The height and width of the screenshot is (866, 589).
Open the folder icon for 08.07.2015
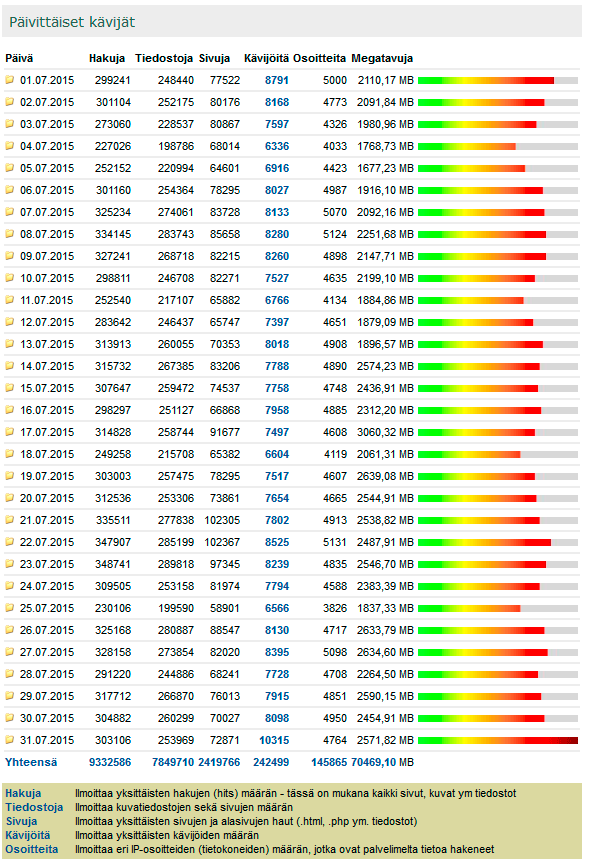(9, 234)
